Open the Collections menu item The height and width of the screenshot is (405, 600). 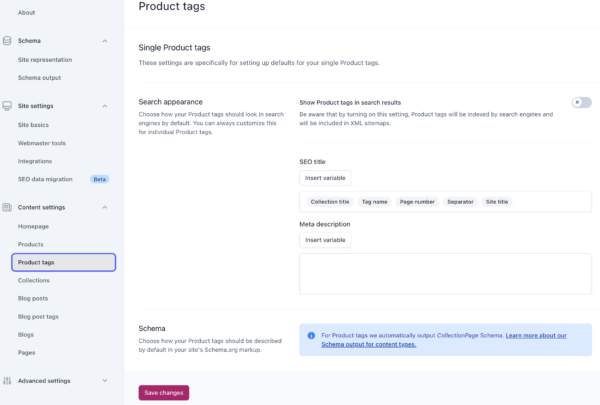(x=34, y=280)
